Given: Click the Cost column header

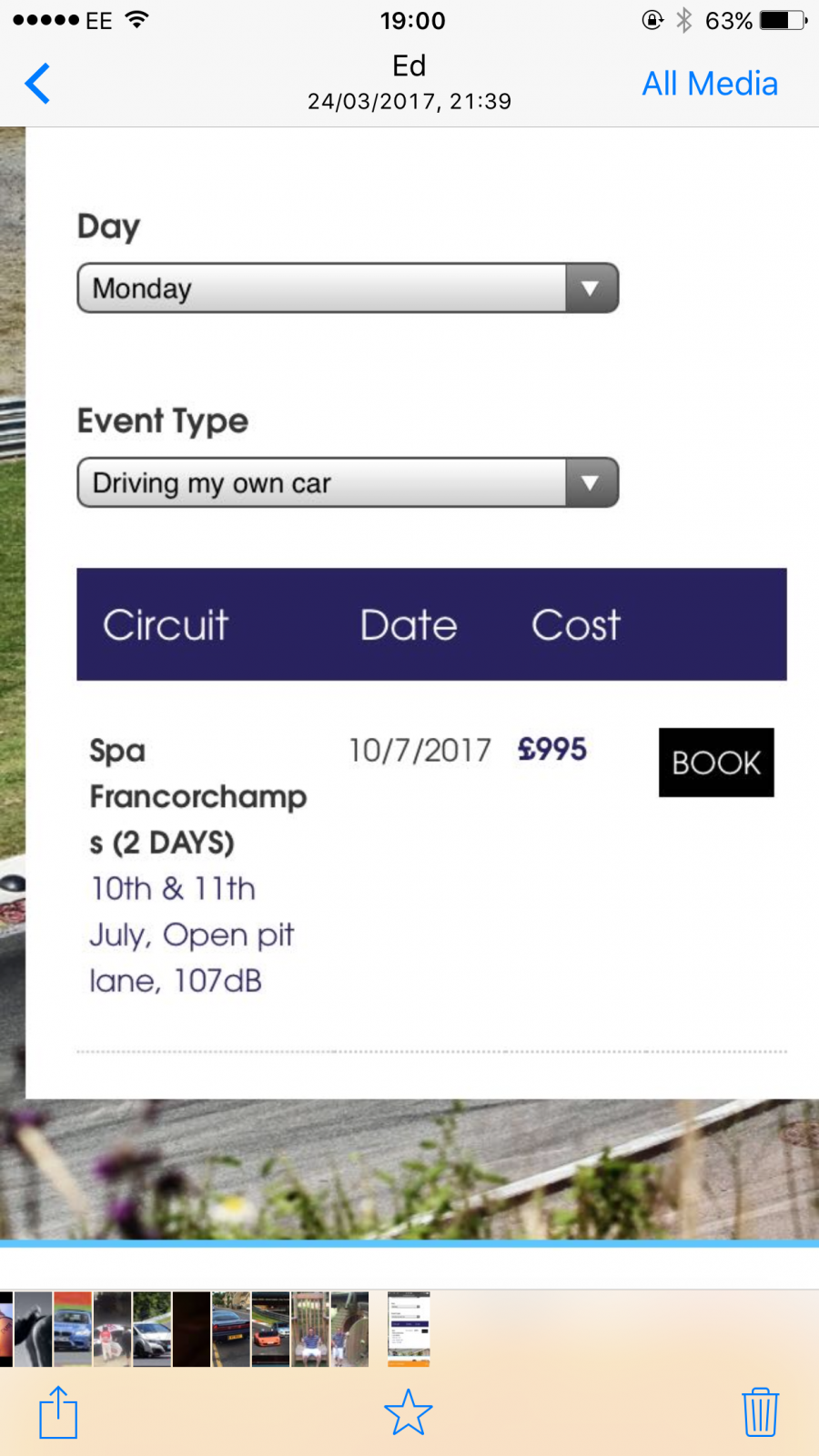Looking at the screenshot, I should pos(576,625).
